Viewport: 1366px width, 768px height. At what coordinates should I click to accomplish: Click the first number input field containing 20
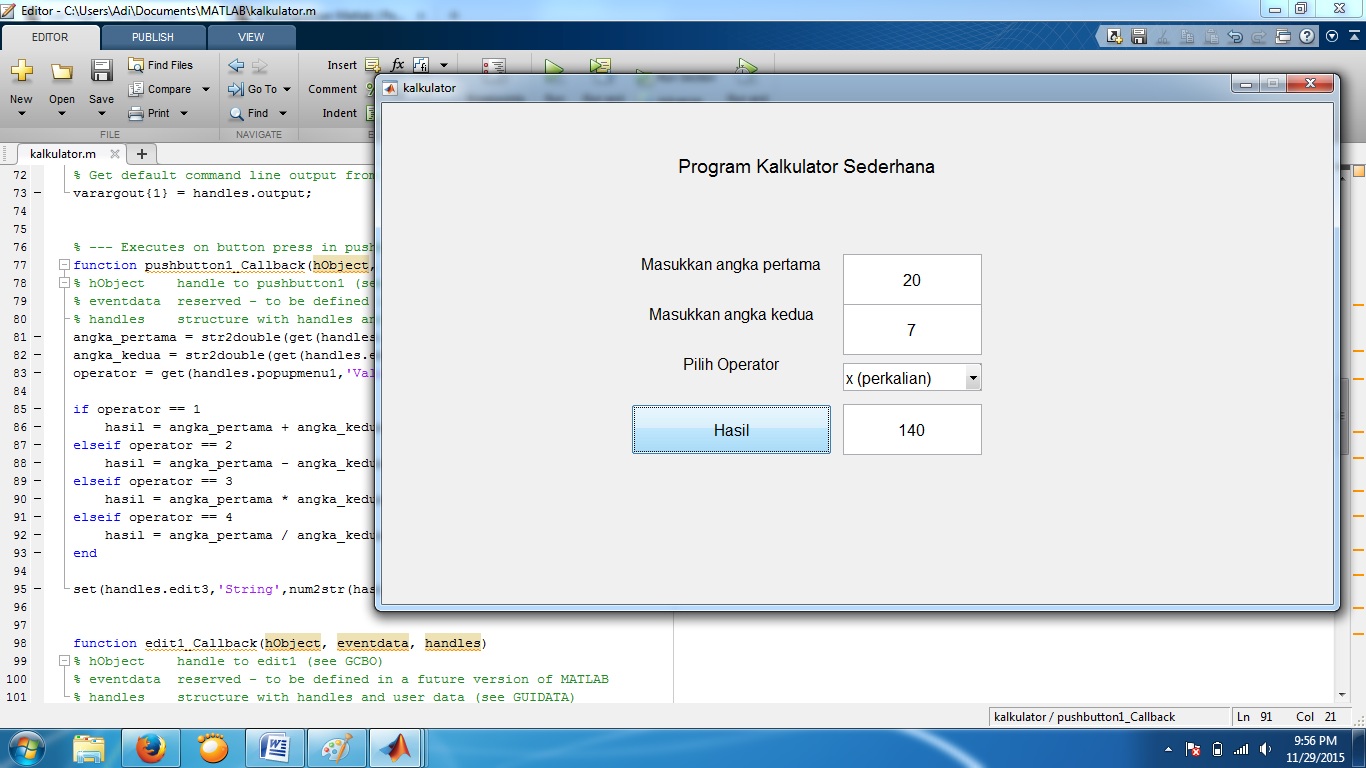[911, 280]
